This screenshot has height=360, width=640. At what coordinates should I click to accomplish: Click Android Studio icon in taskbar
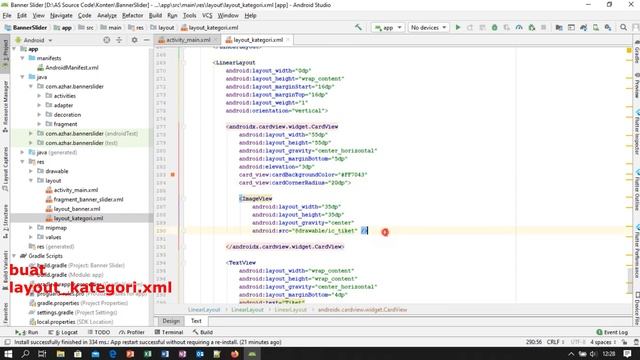pyautogui.click(x=252, y=354)
